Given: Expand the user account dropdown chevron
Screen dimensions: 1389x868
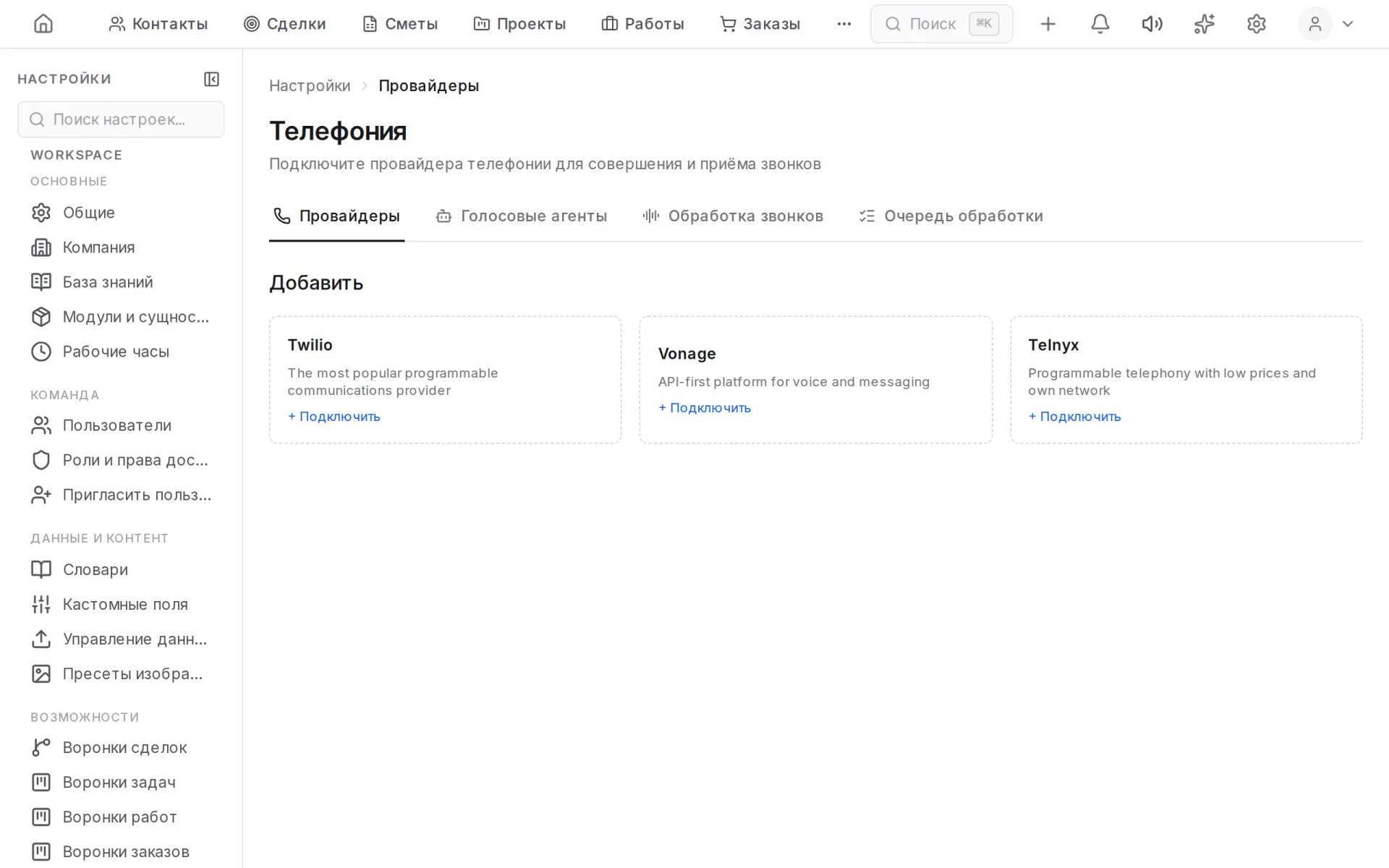Looking at the screenshot, I should (x=1347, y=24).
